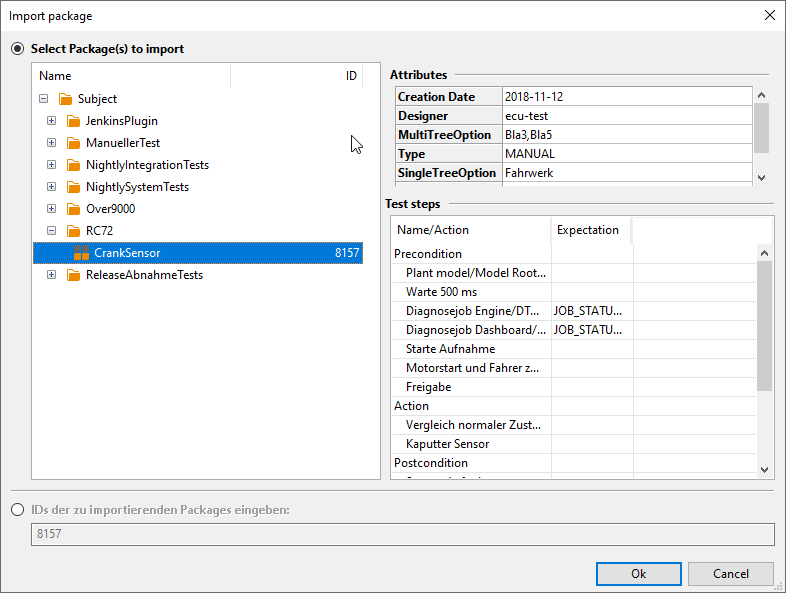Screen dimensions: 786x593
Task: Click the Expectation column header
Action: click(591, 230)
